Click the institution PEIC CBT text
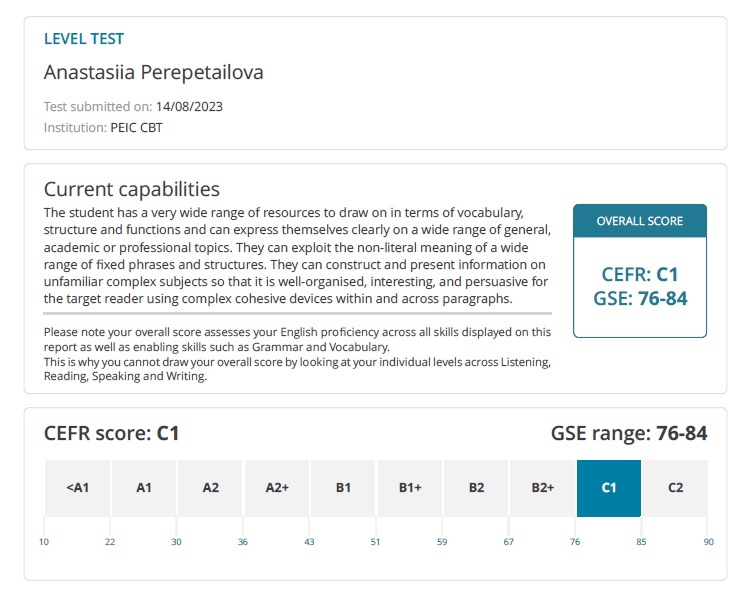This screenshot has height=590, width=739. 136,128
